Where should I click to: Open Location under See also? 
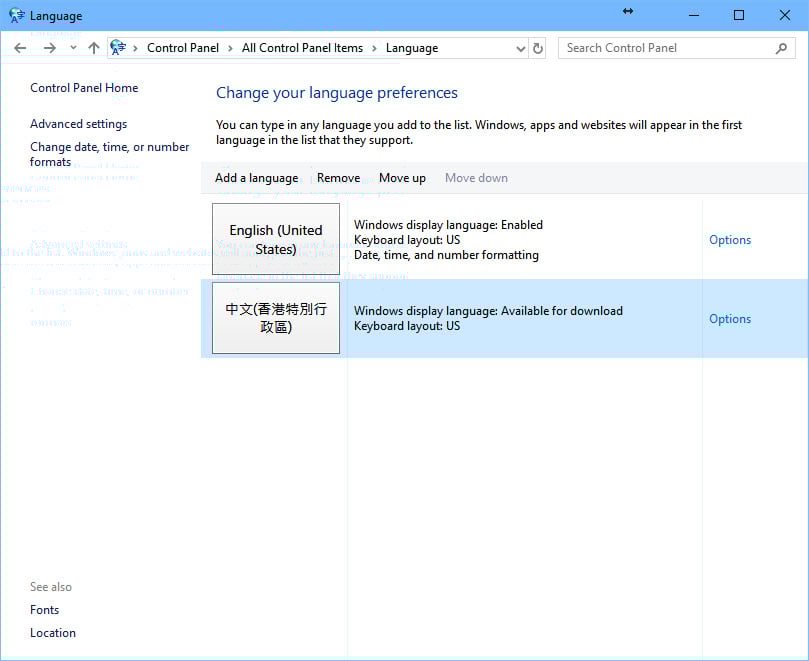point(53,633)
